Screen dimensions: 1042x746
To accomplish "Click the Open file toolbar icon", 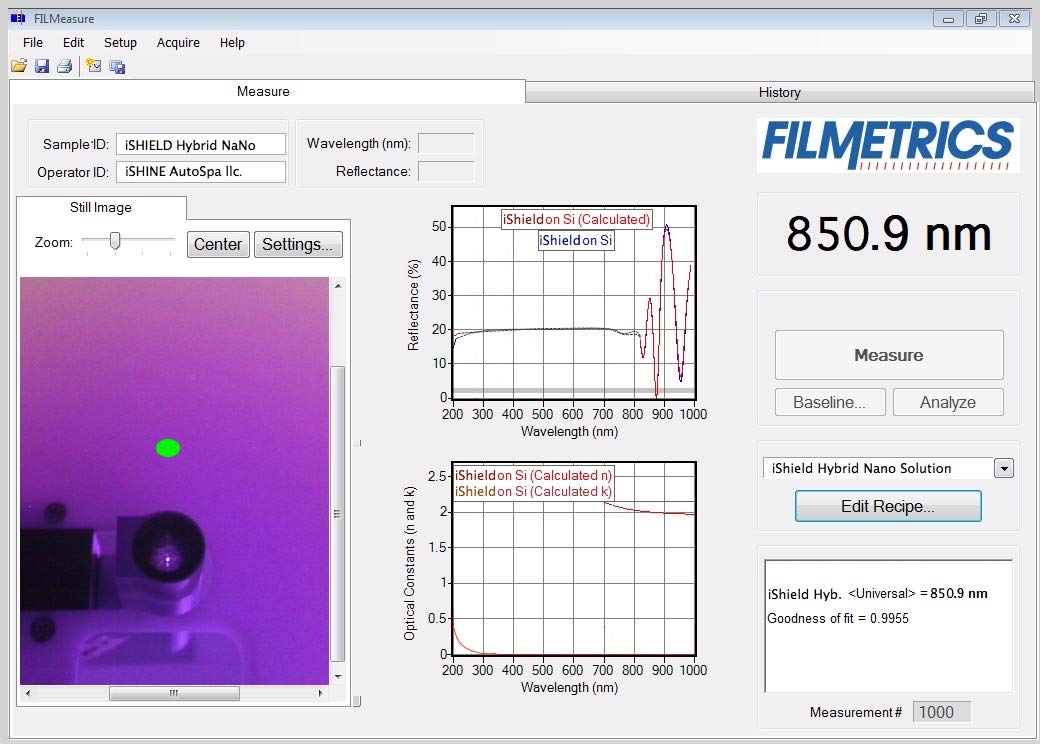I will click(x=18, y=67).
